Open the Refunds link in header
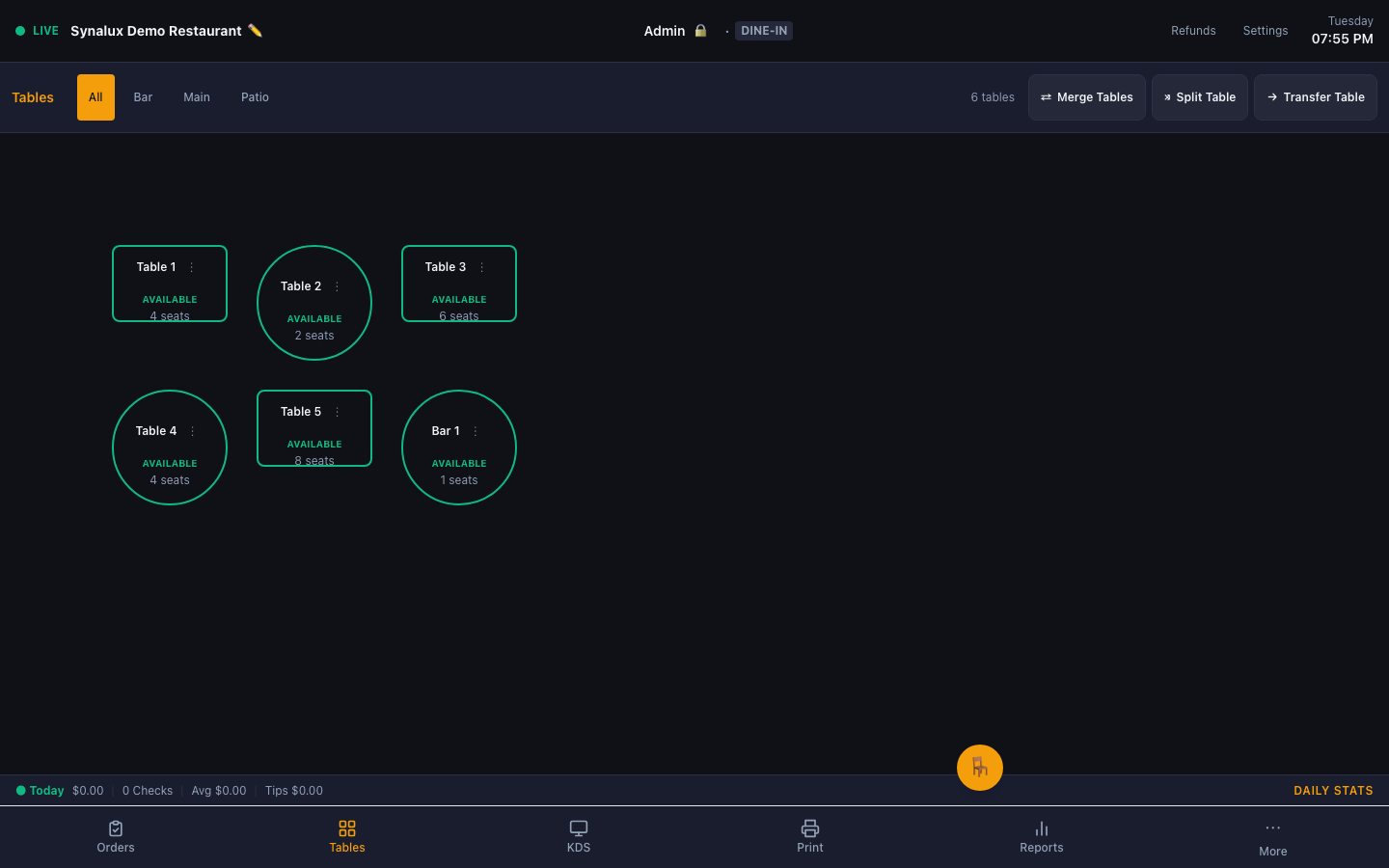This screenshot has height=868, width=1389. pyautogui.click(x=1193, y=31)
